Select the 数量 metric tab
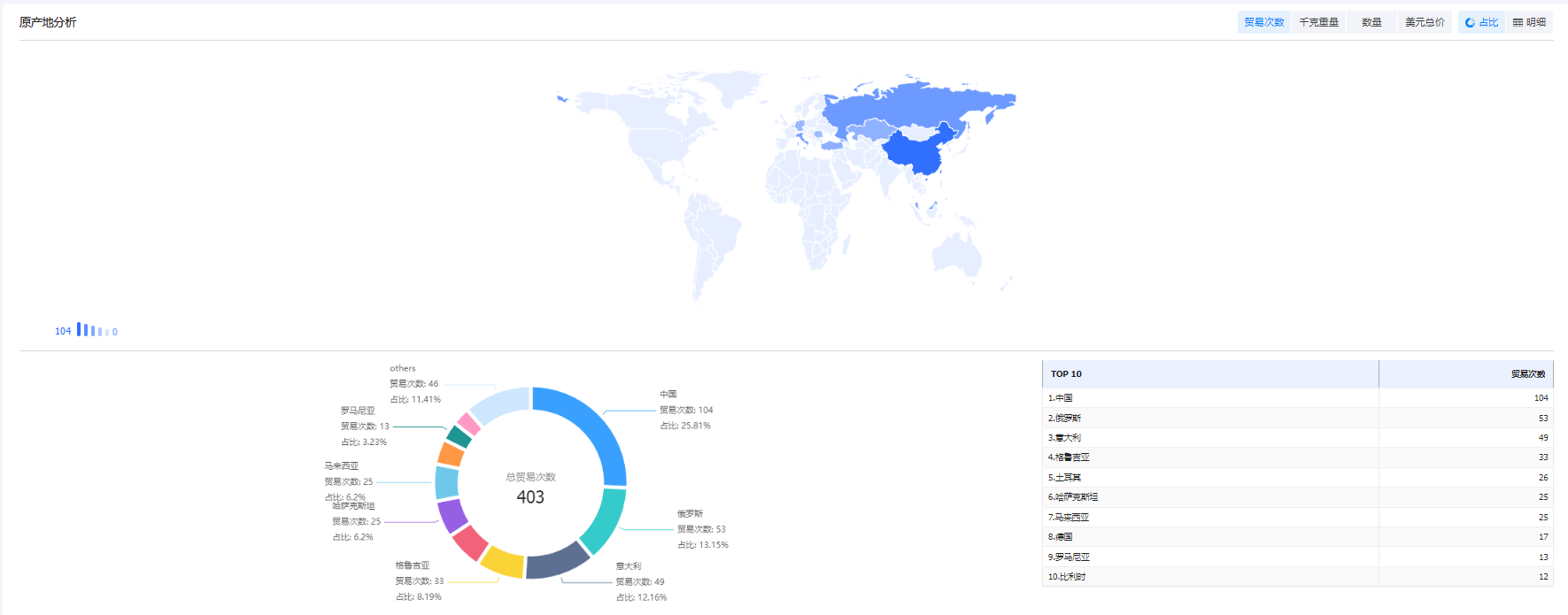Image resolution: width=1568 pixels, height=615 pixels. 1371,22
